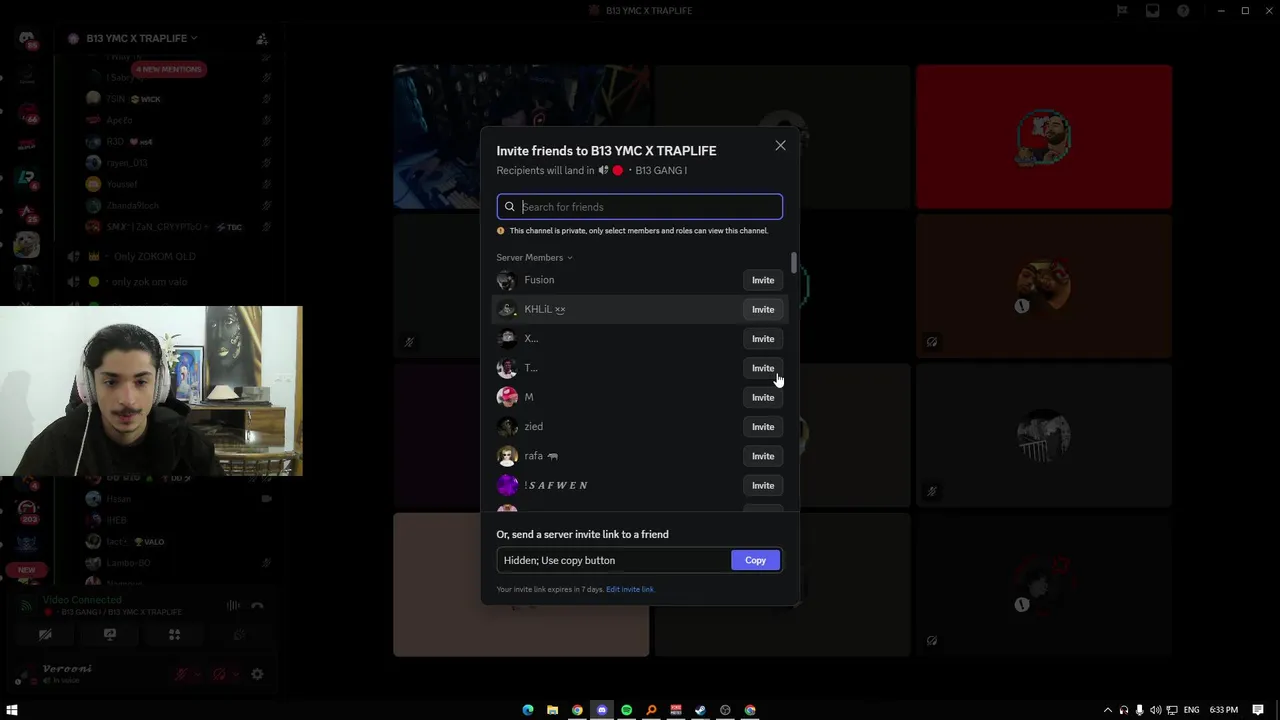The height and width of the screenshot is (720, 1280).
Task: Copy the server invite link
Action: (755, 560)
